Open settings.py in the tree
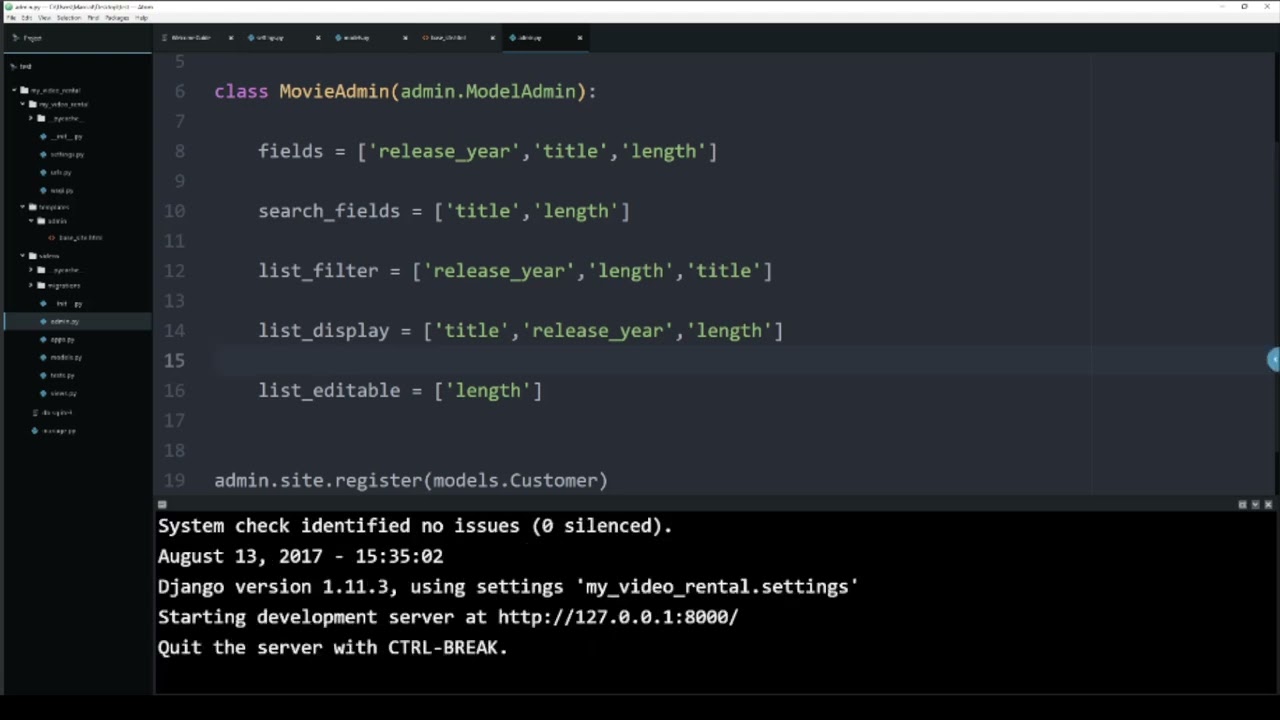Viewport: 1280px width, 720px height. [67, 154]
